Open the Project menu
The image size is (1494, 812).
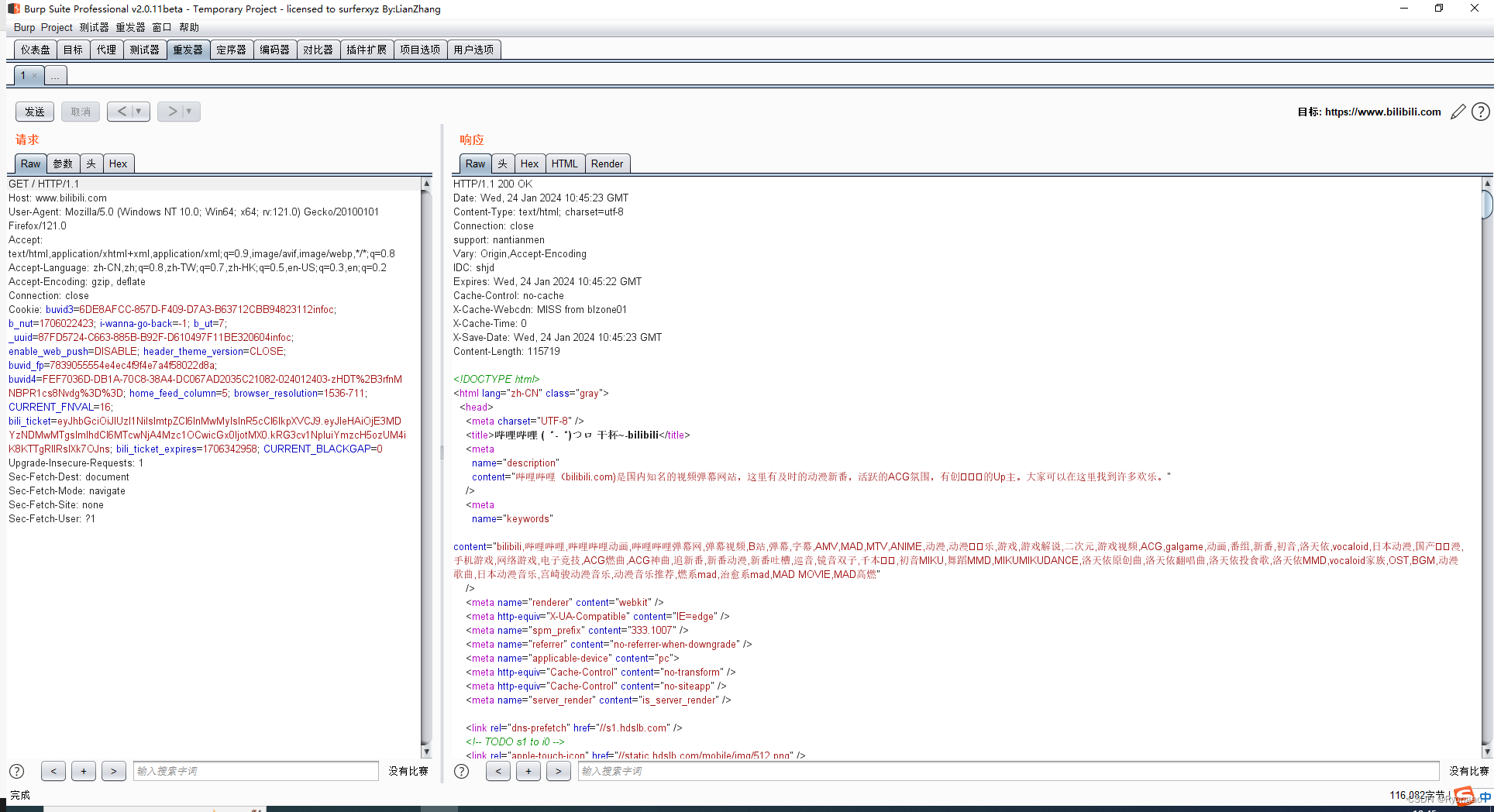[x=57, y=27]
